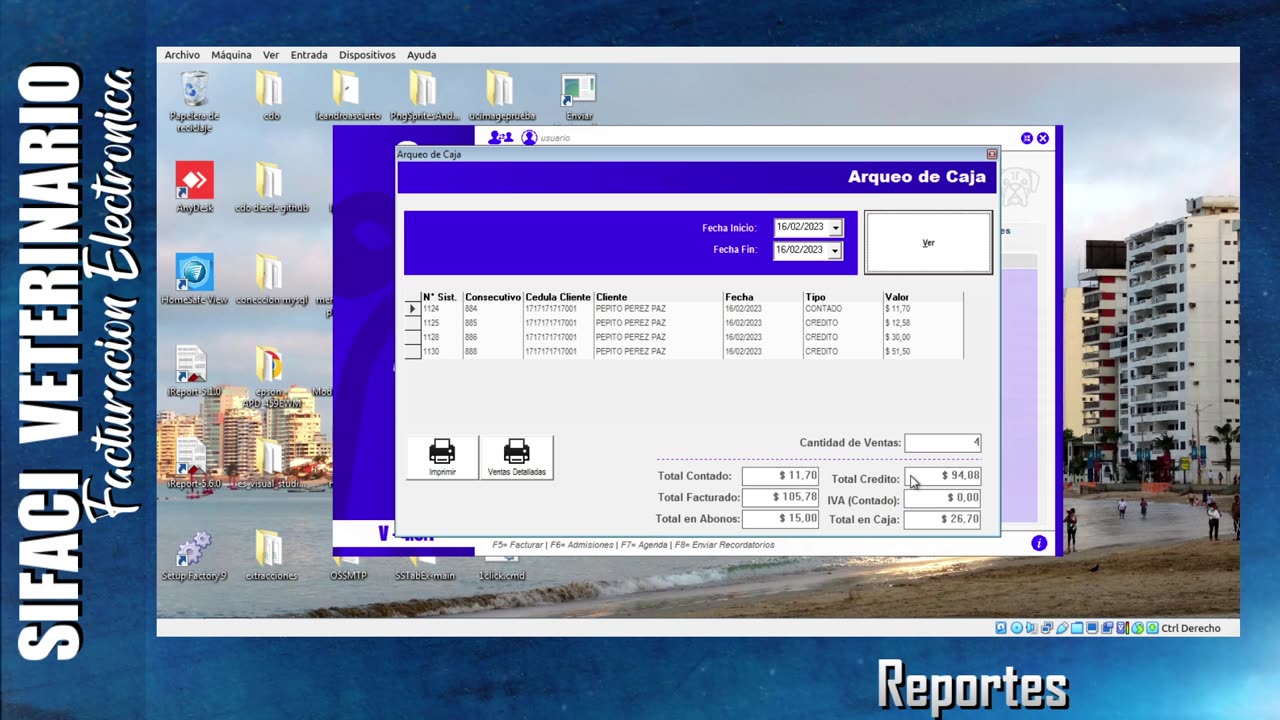The height and width of the screenshot is (720, 1280).
Task: Click the CONTADO cell in the Tipo column
Action: [x=843, y=309]
